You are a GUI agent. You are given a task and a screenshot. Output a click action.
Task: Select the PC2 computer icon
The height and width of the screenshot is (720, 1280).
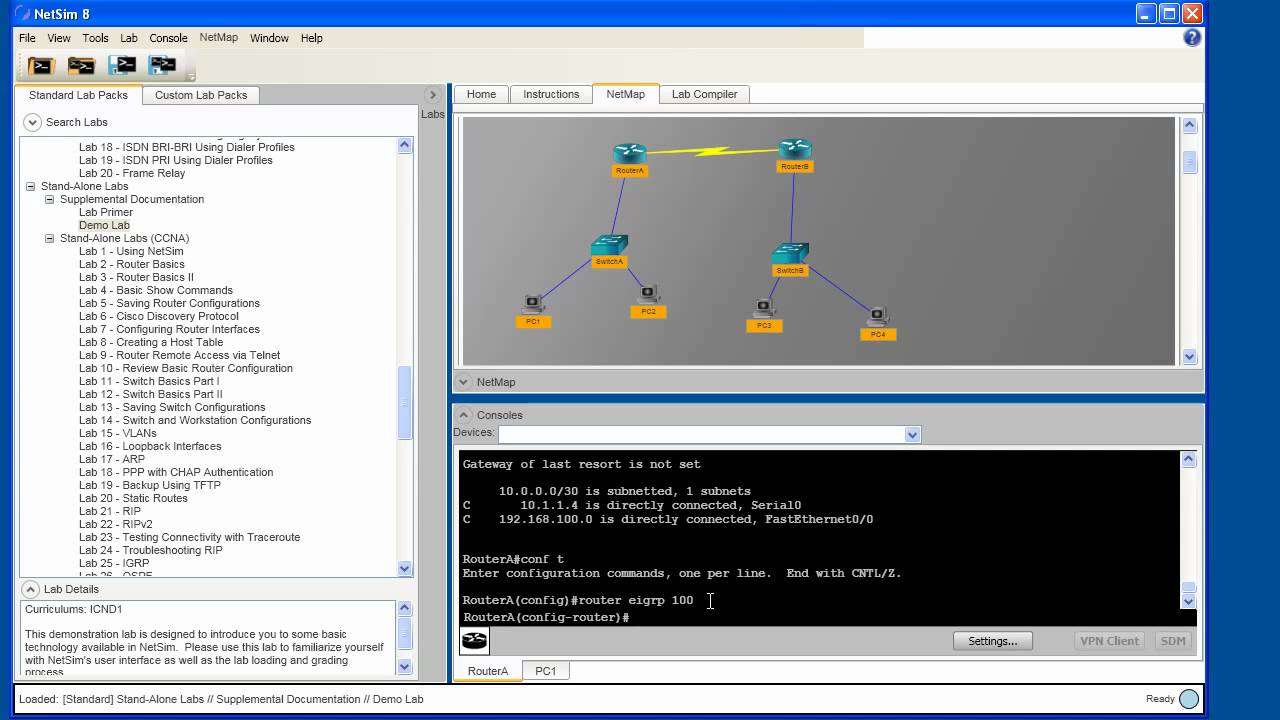[x=648, y=294]
